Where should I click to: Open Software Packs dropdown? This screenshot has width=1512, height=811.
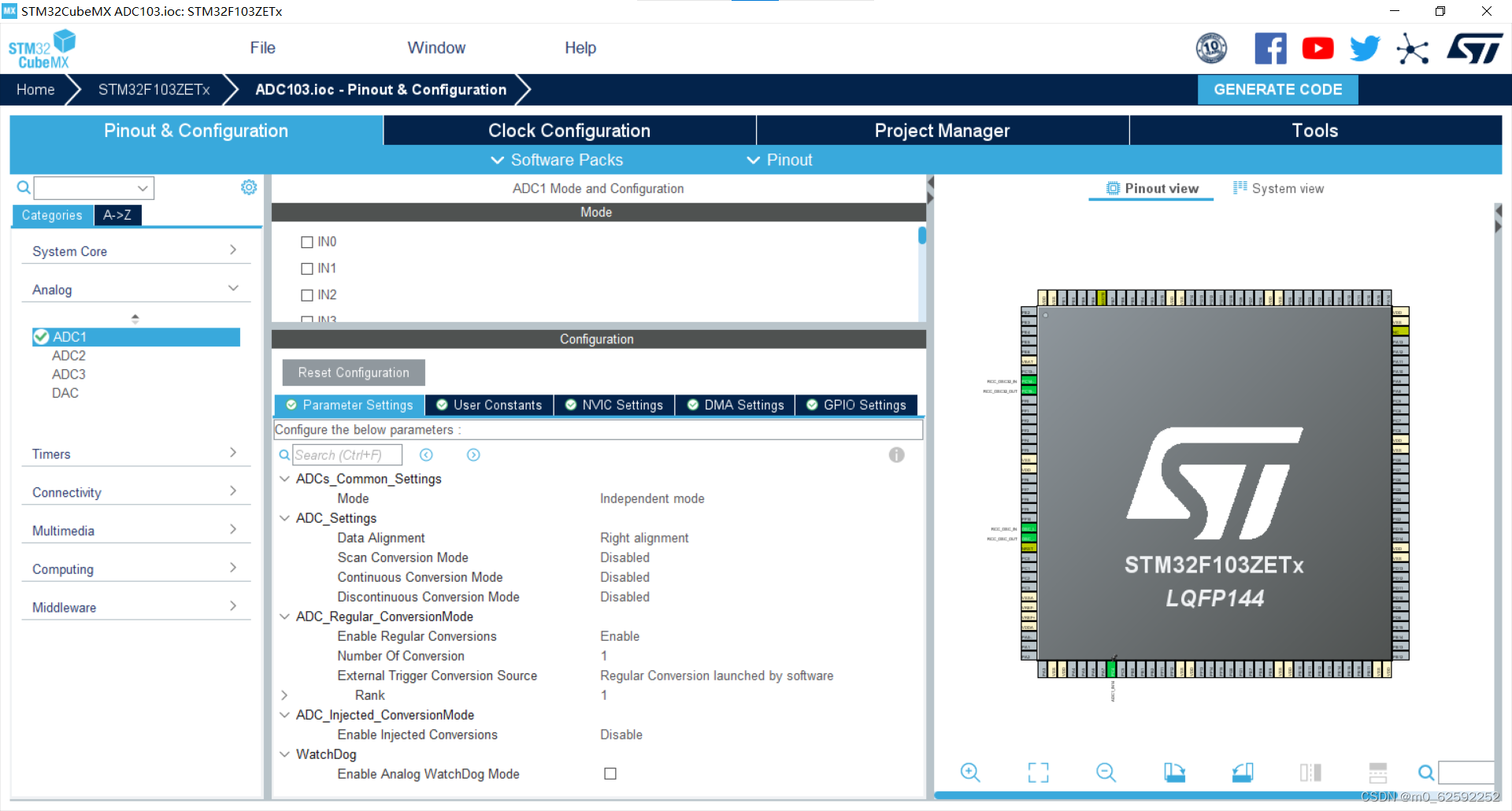pyautogui.click(x=557, y=160)
